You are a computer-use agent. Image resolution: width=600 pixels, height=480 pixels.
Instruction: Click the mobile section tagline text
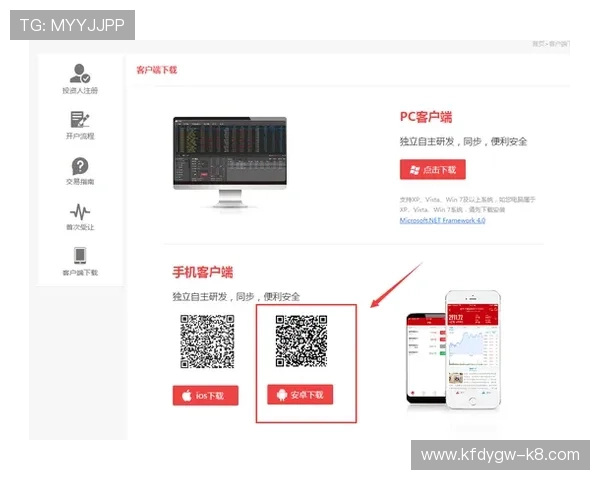coord(236,297)
